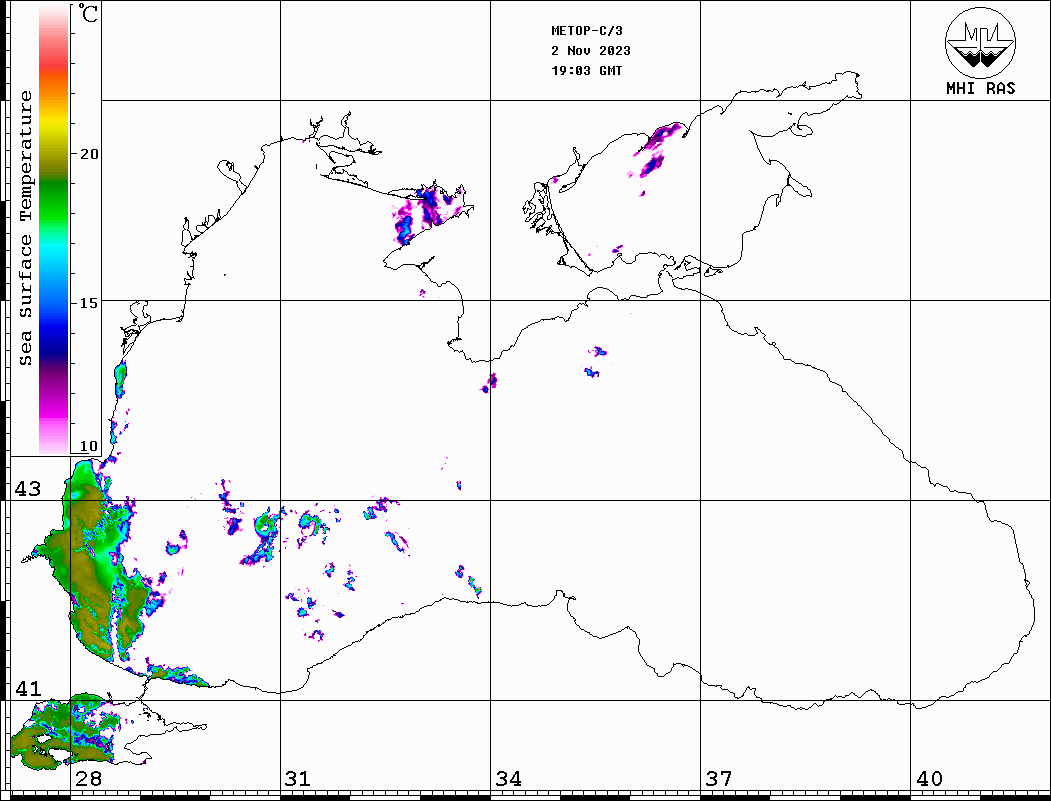
Task: Click latitude label '43'
Action: pos(28,489)
